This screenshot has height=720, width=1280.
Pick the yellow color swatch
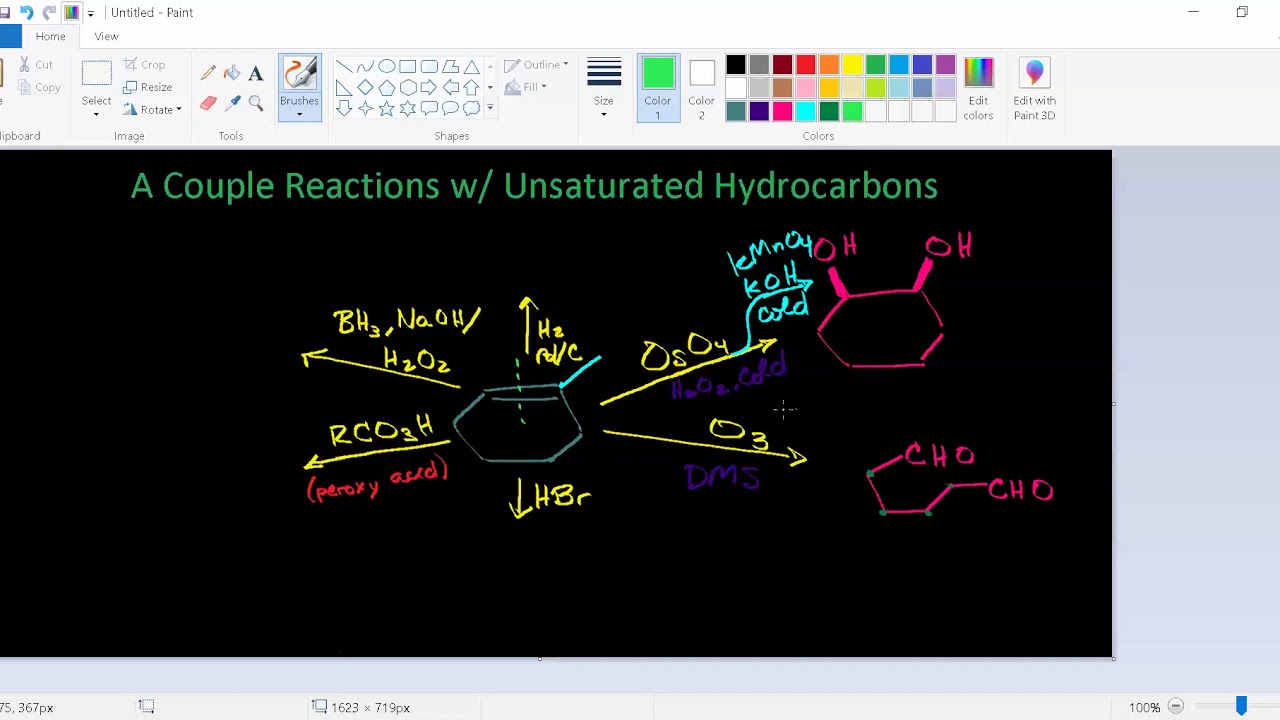852,66
